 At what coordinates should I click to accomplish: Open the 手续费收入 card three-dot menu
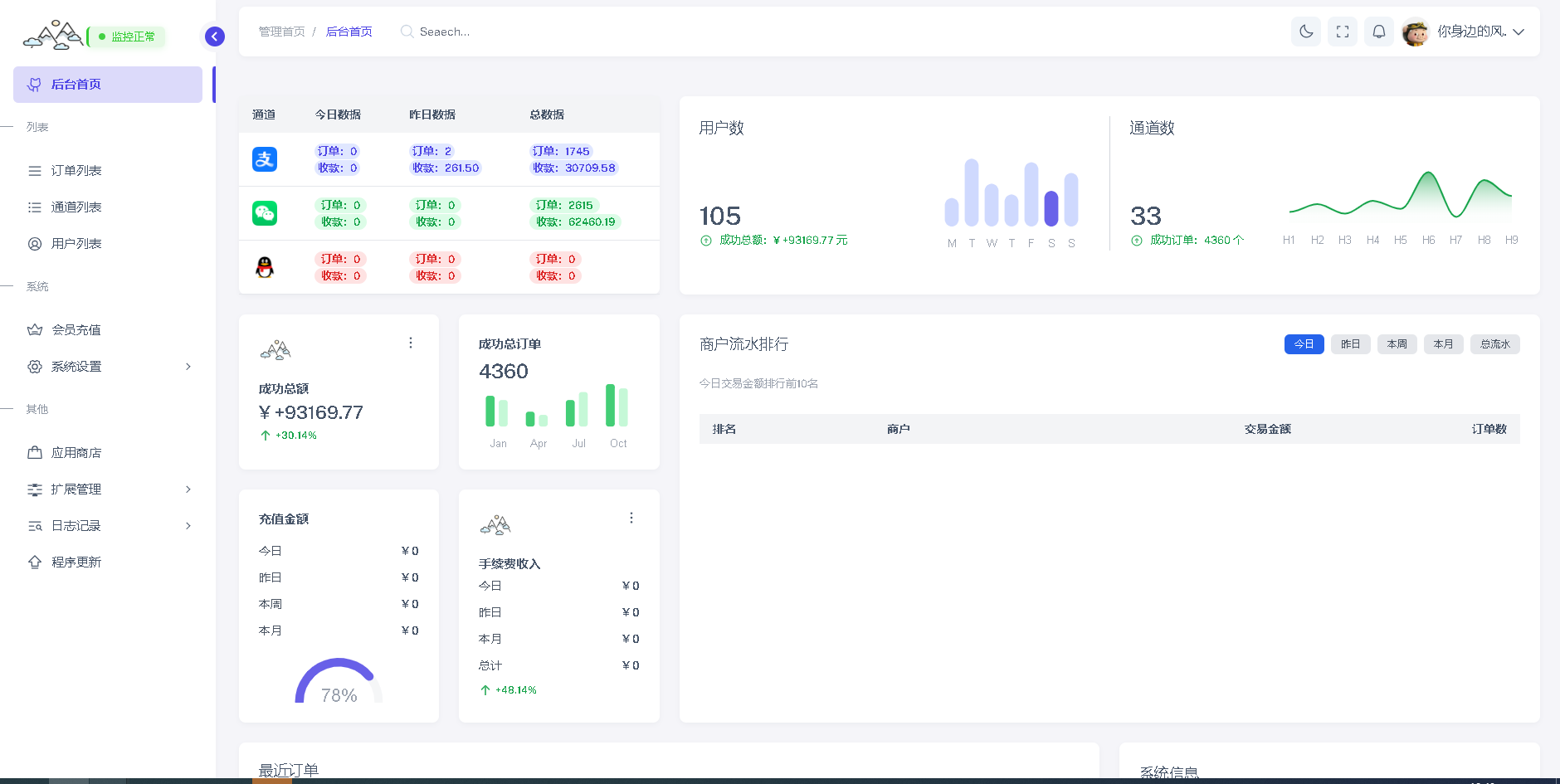pyautogui.click(x=631, y=518)
